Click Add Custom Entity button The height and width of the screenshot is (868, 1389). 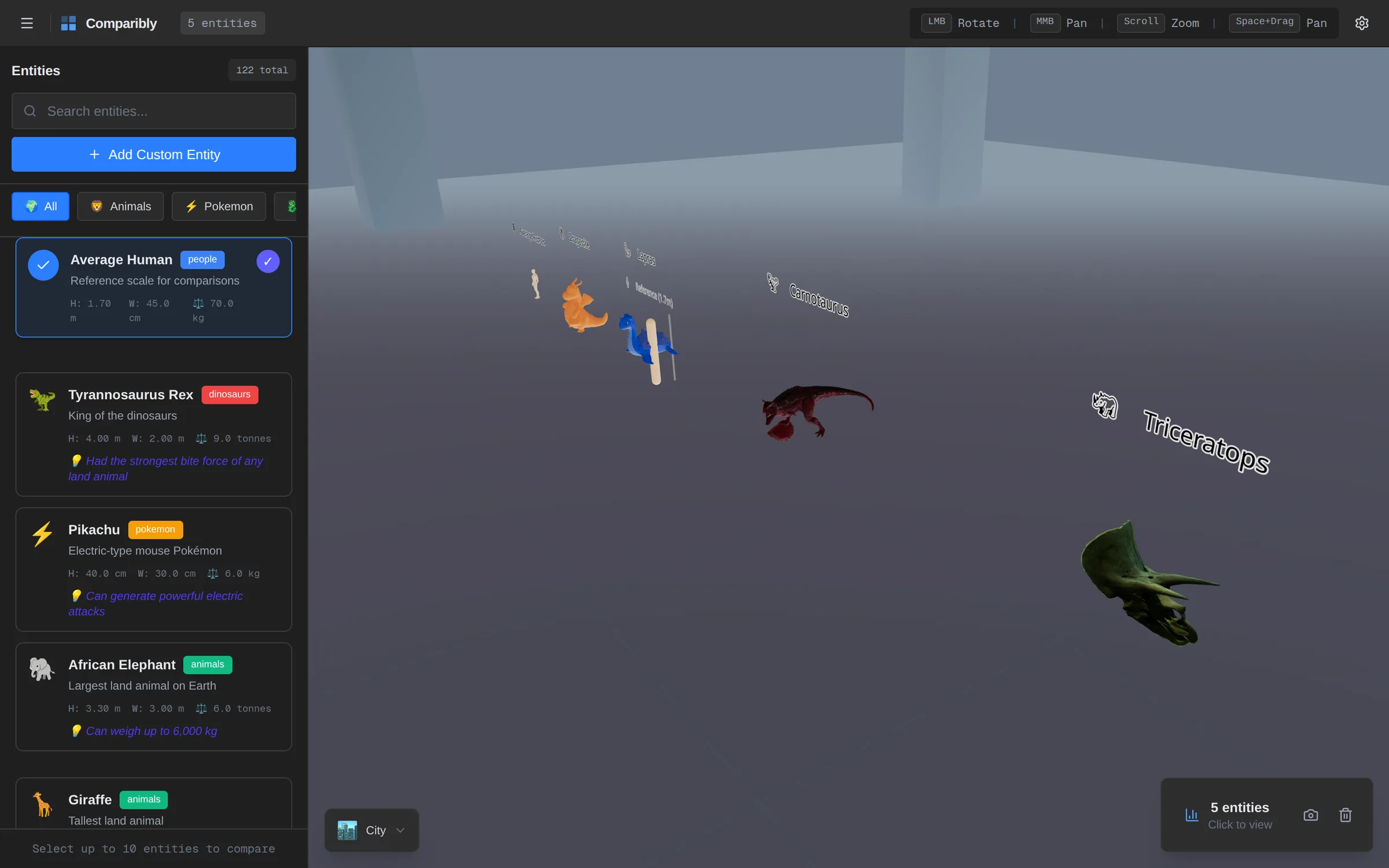click(153, 155)
